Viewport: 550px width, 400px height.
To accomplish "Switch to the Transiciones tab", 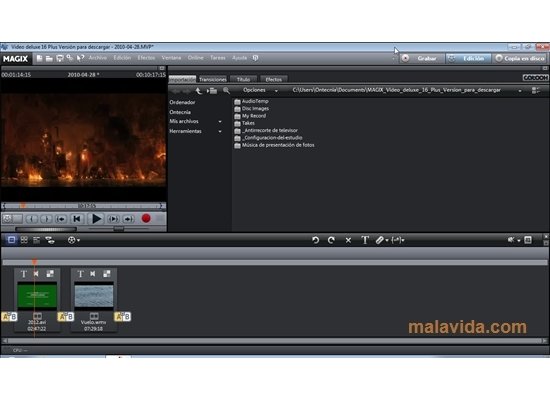I will point(213,79).
